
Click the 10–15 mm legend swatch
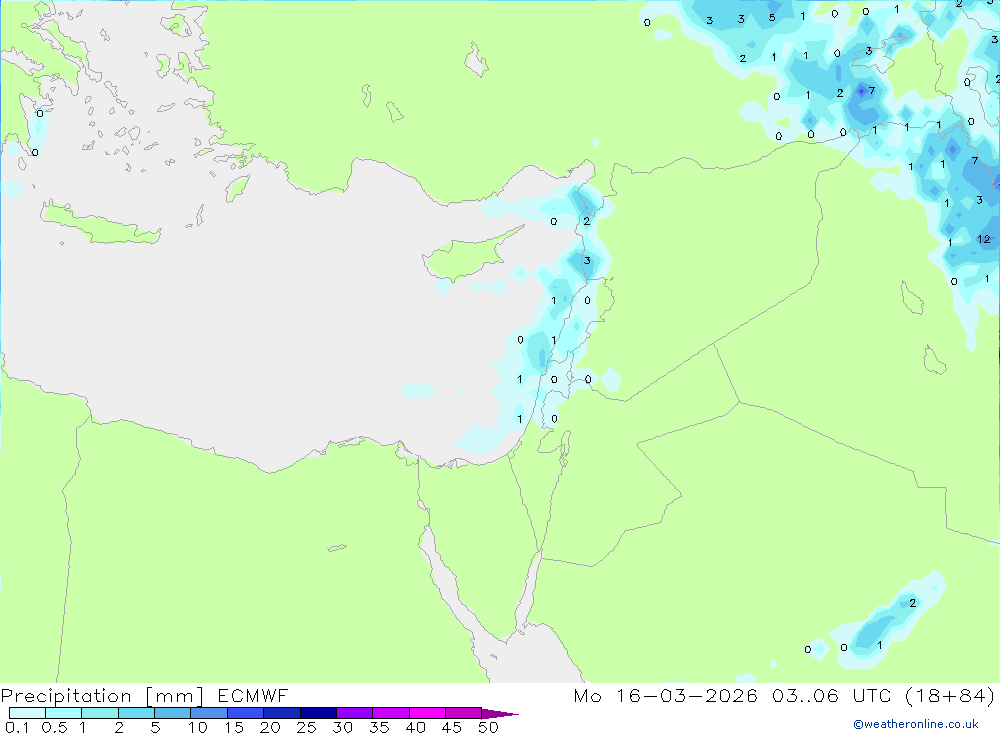[x=209, y=713]
